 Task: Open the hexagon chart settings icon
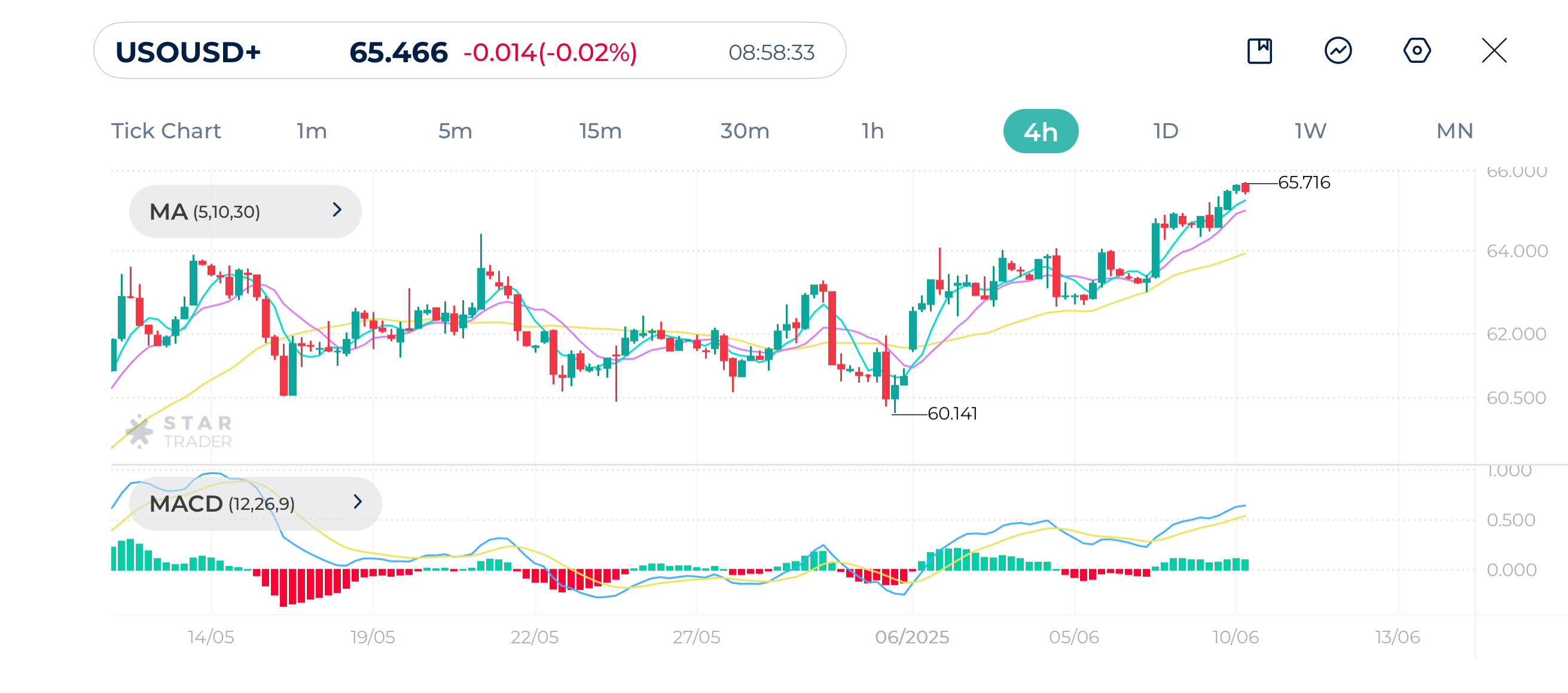point(1417,51)
